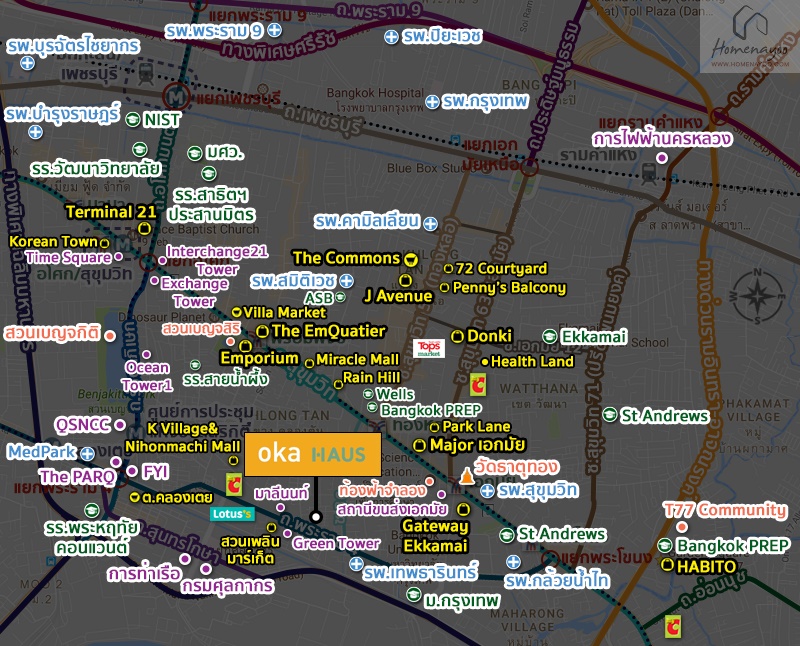Click the hospital cross icon beside รพ.พระราม 9
800x646 pixels.
click(x=274, y=30)
